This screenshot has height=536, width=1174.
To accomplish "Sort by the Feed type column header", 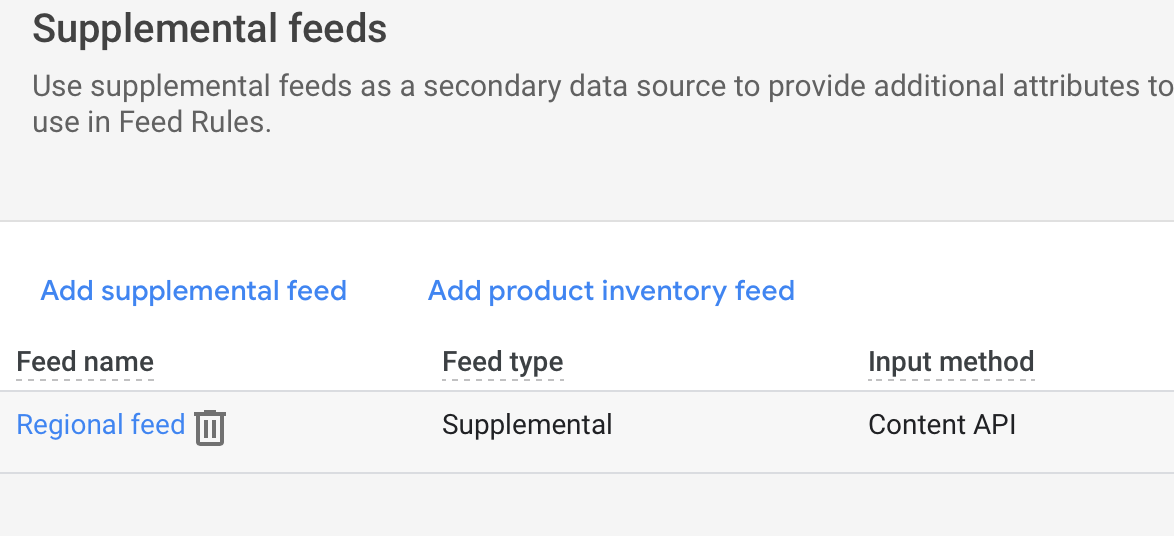I will [x=502, y=362].
